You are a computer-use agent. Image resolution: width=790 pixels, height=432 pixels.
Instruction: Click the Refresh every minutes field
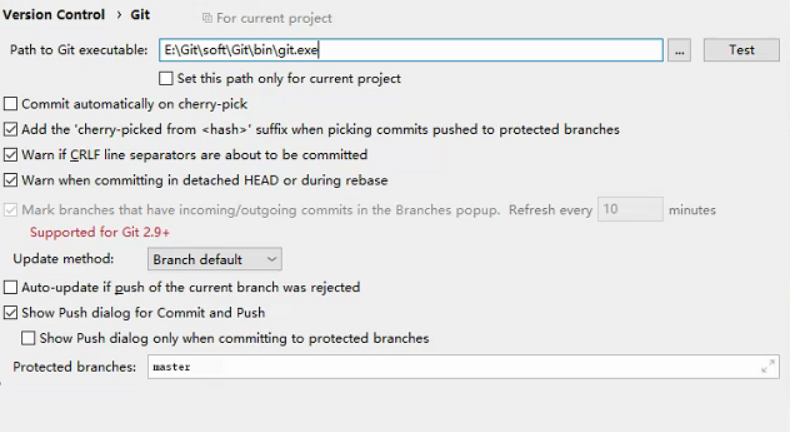pyautogui.click(x=630, y=209)
